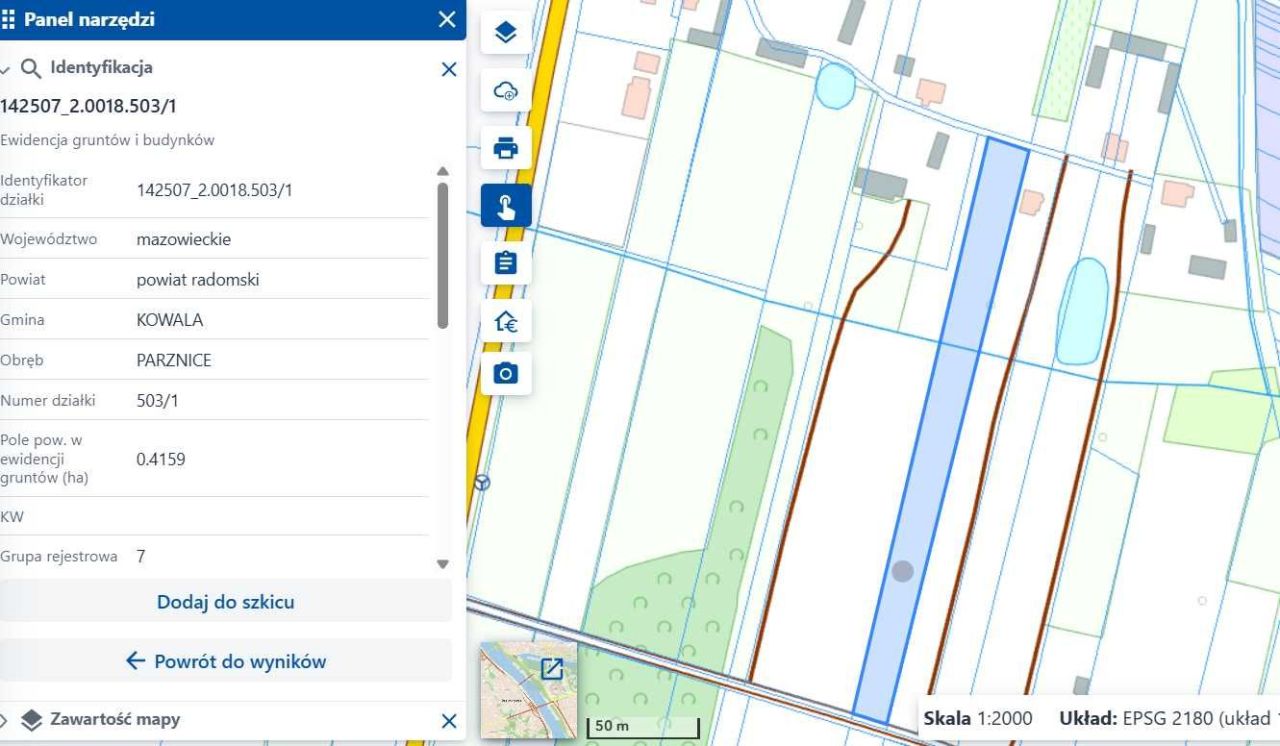The height and width of the screenshot is (746, 1280).
Task: Click the scroll-up arrow of attribute list
Action: [443, 171]
